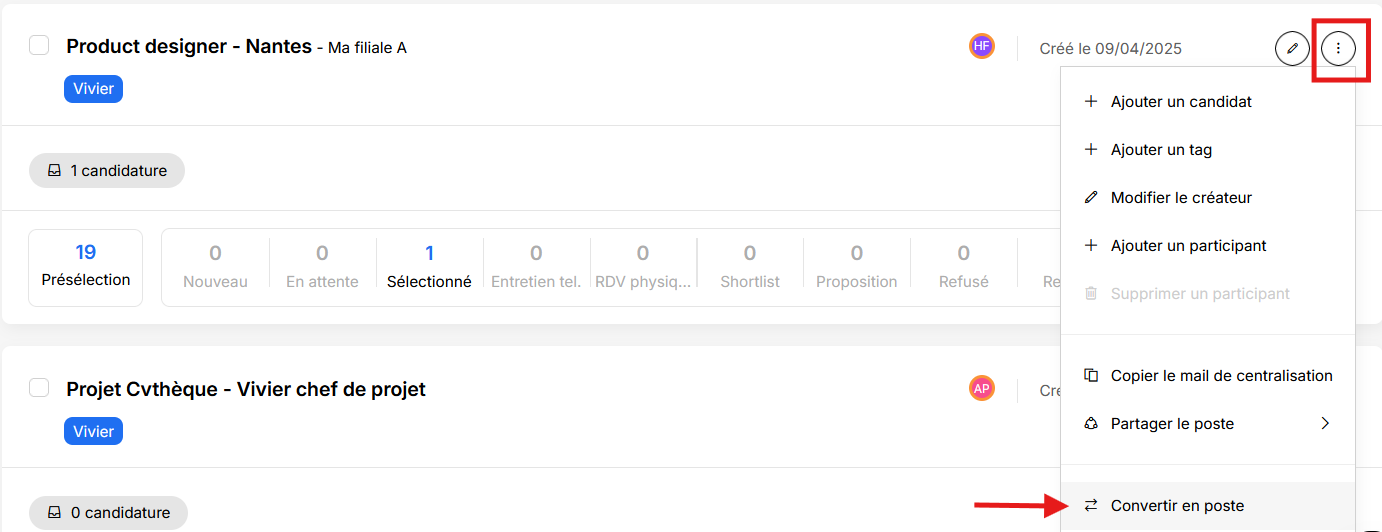Click the pencil edit icon for Product designer
This screenshot has width=1382, height=532.
(x=1292, y=48)
